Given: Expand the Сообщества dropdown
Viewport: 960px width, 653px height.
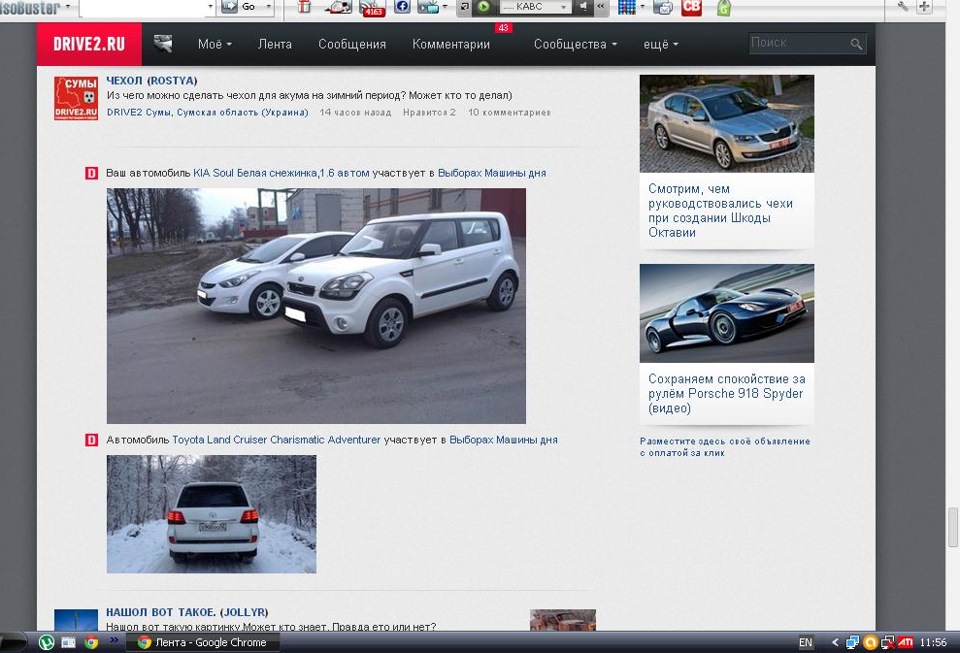Looking at the screenshot, I should [575, 44].
